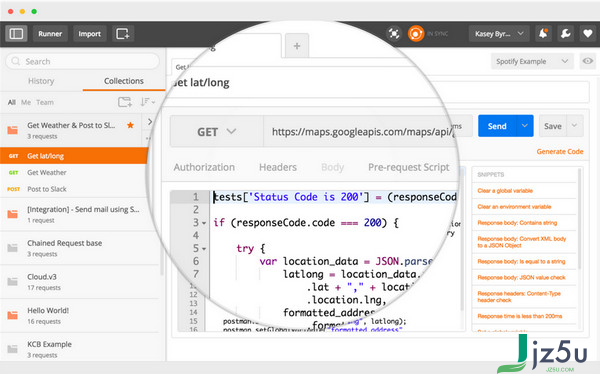
Task: Click the interceptor satellite icon
Action: [394, 34]
